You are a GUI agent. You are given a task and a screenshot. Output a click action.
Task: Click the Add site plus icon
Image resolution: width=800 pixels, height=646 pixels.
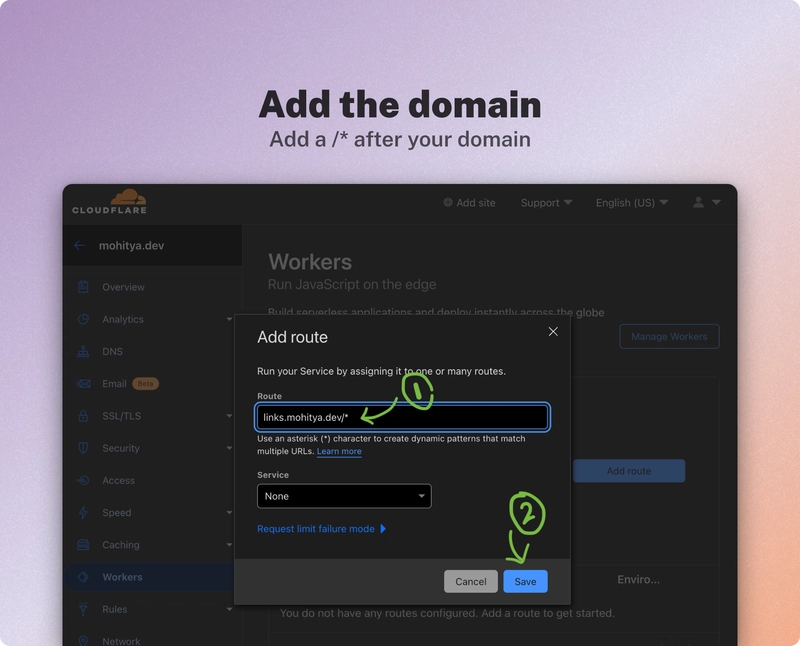coord(447,203)
